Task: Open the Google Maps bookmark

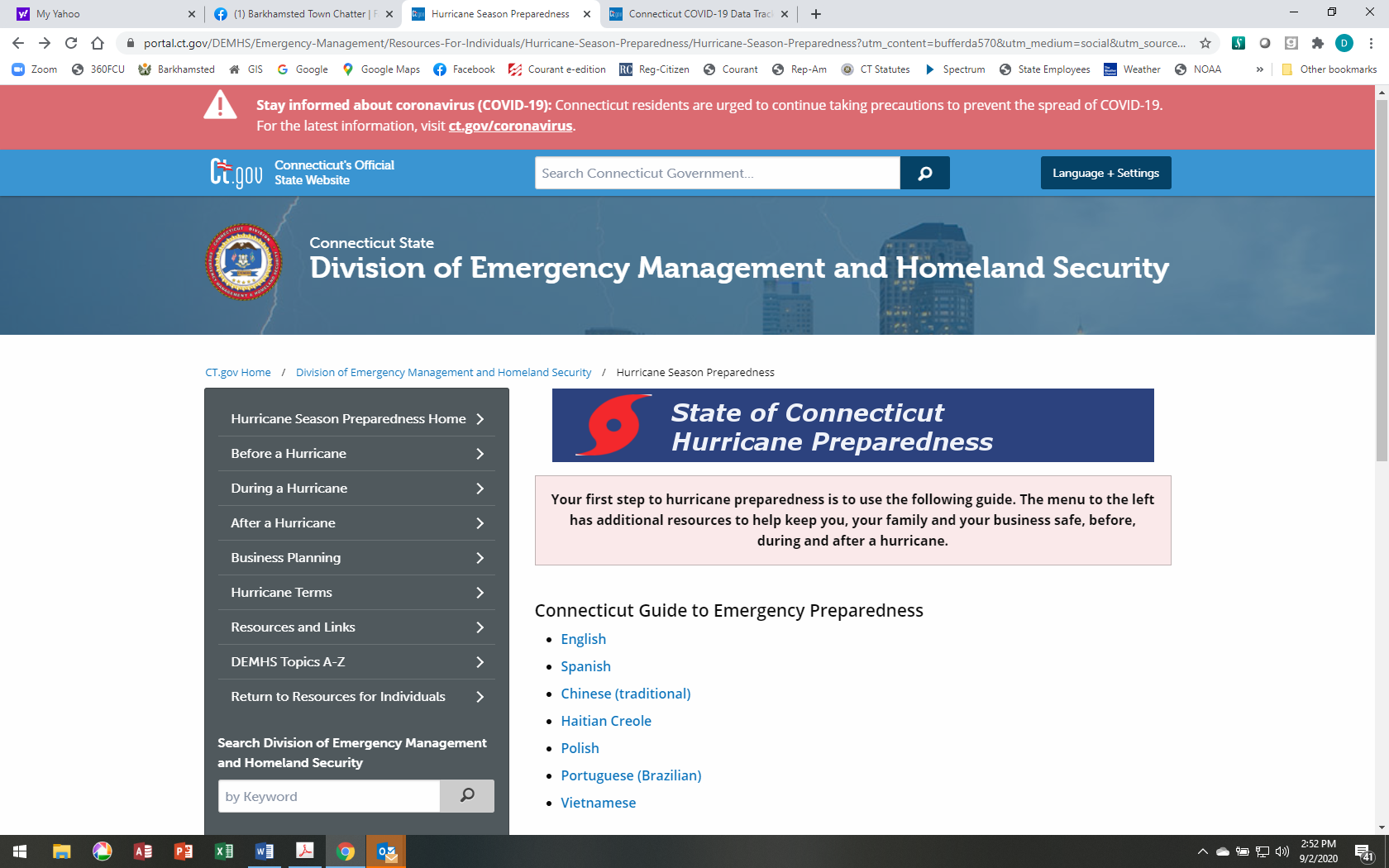Action: coord(381,69)
